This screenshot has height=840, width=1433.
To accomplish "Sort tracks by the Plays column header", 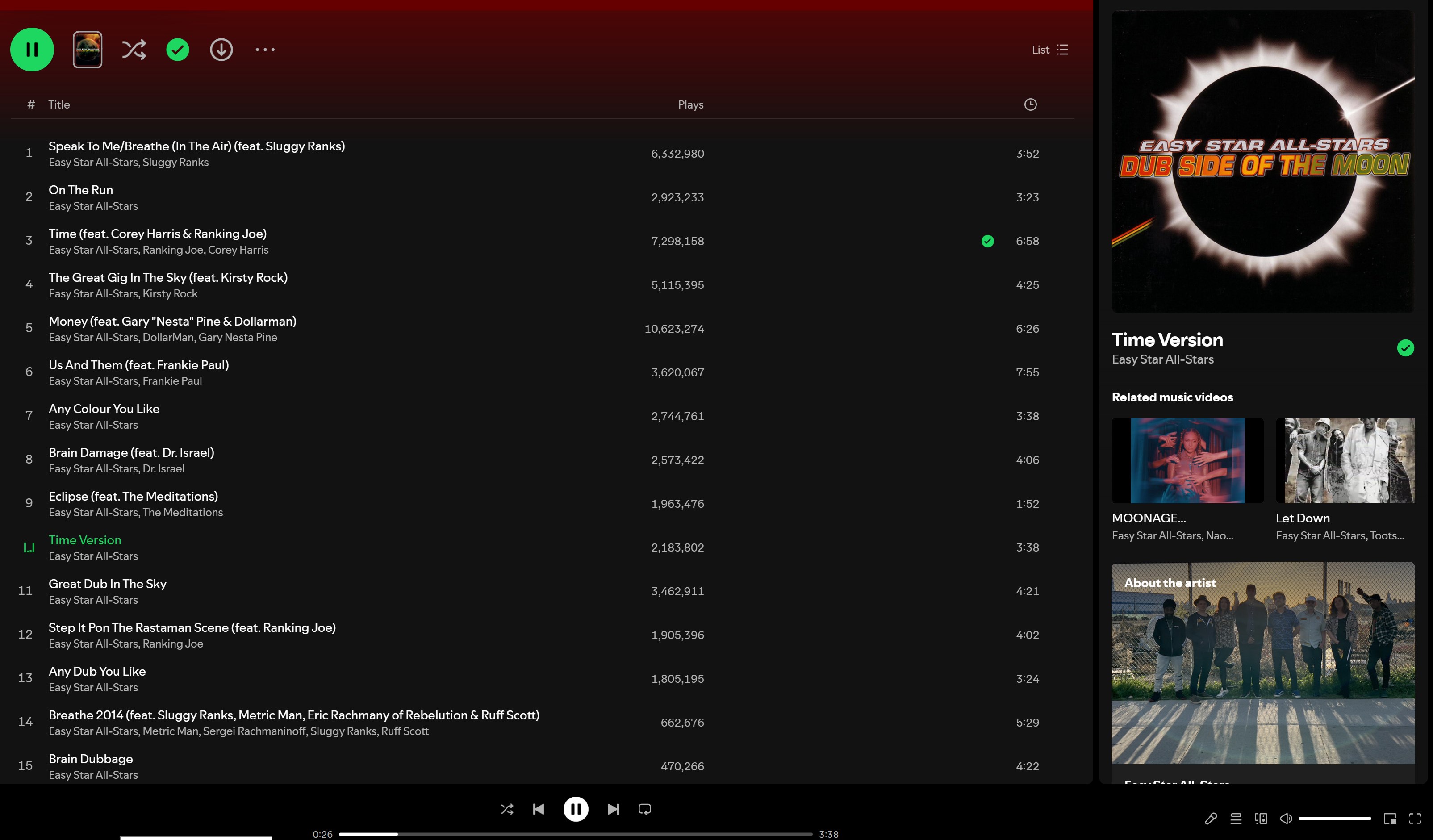I will click(690, 104).
